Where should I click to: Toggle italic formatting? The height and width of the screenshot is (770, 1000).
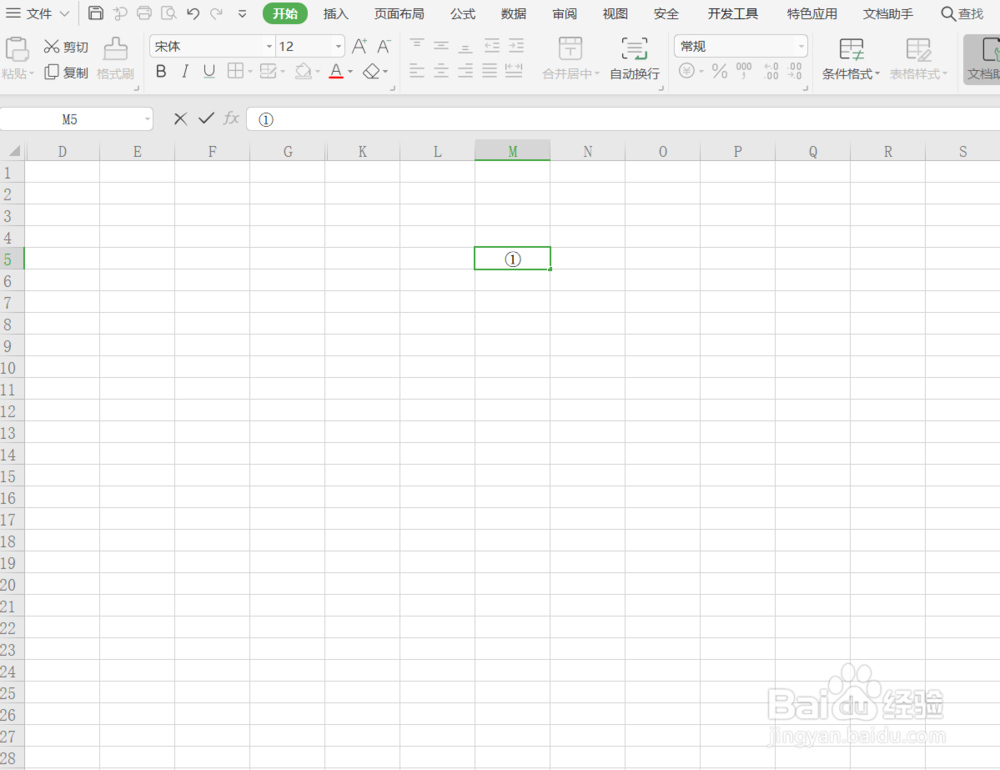click(185, 71)
